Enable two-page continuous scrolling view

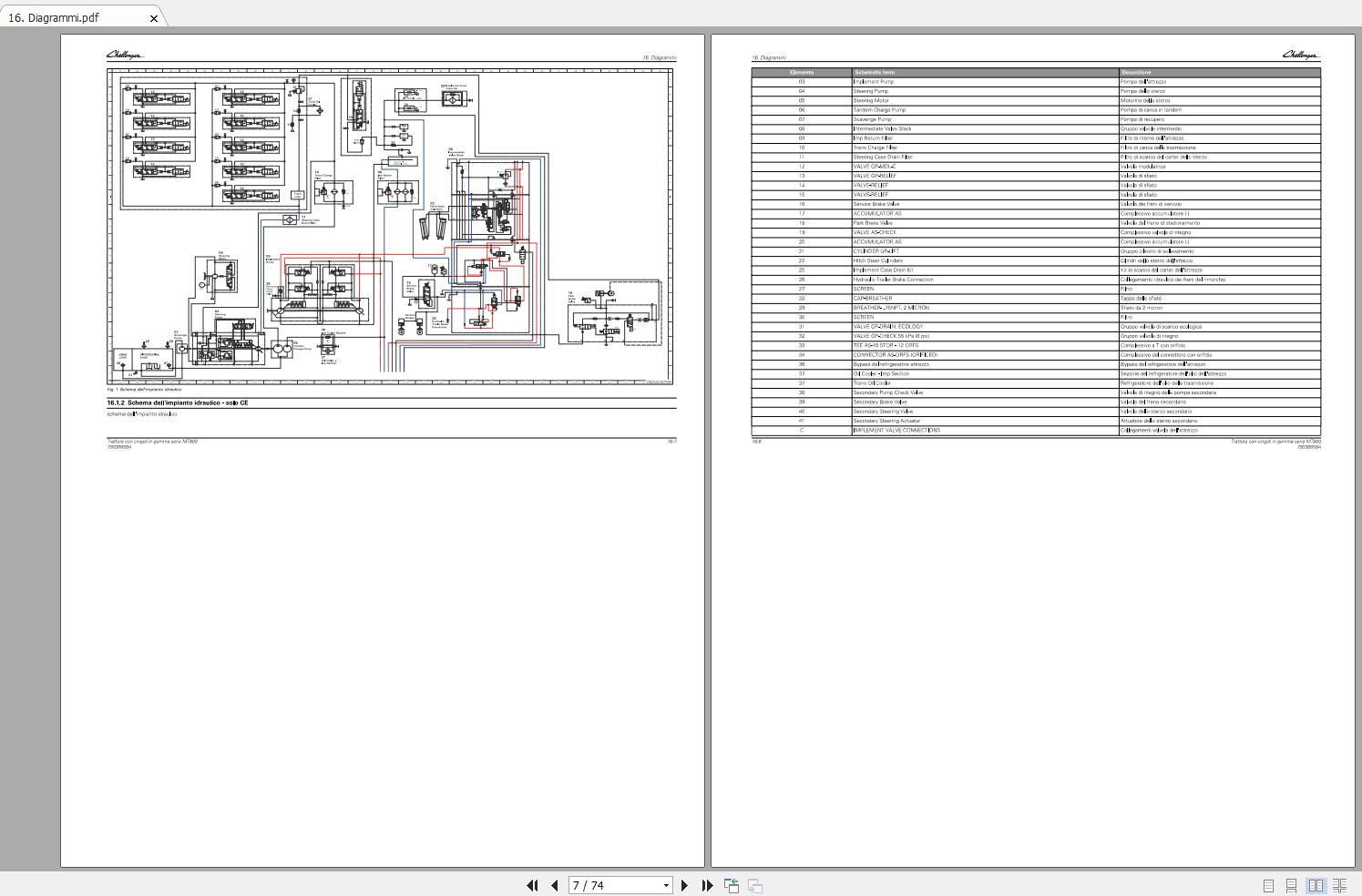coord(1339,885)
